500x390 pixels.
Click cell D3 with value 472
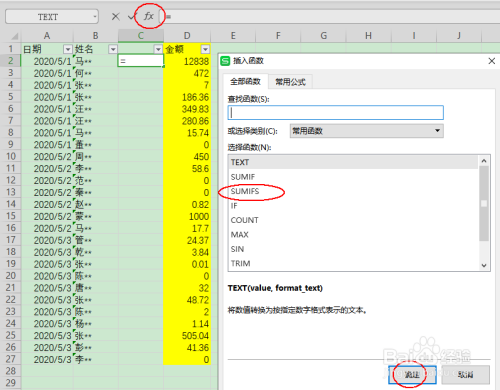[187, 73]
